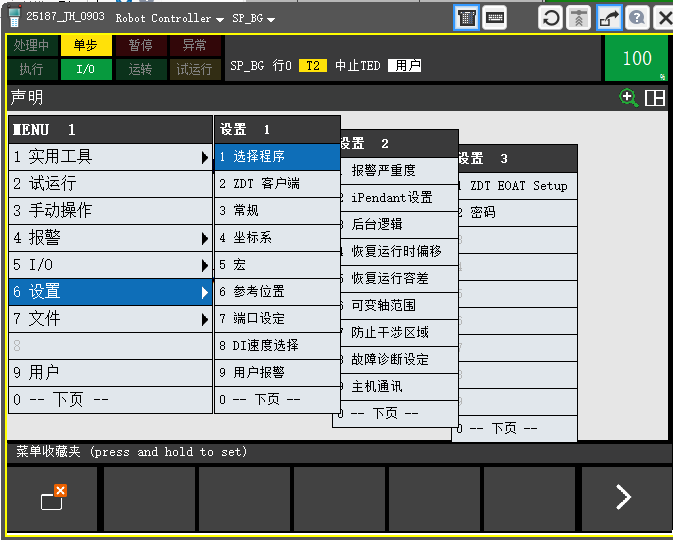
Task: Click the next arrow in bottom bar
Action: pos(623,498)
